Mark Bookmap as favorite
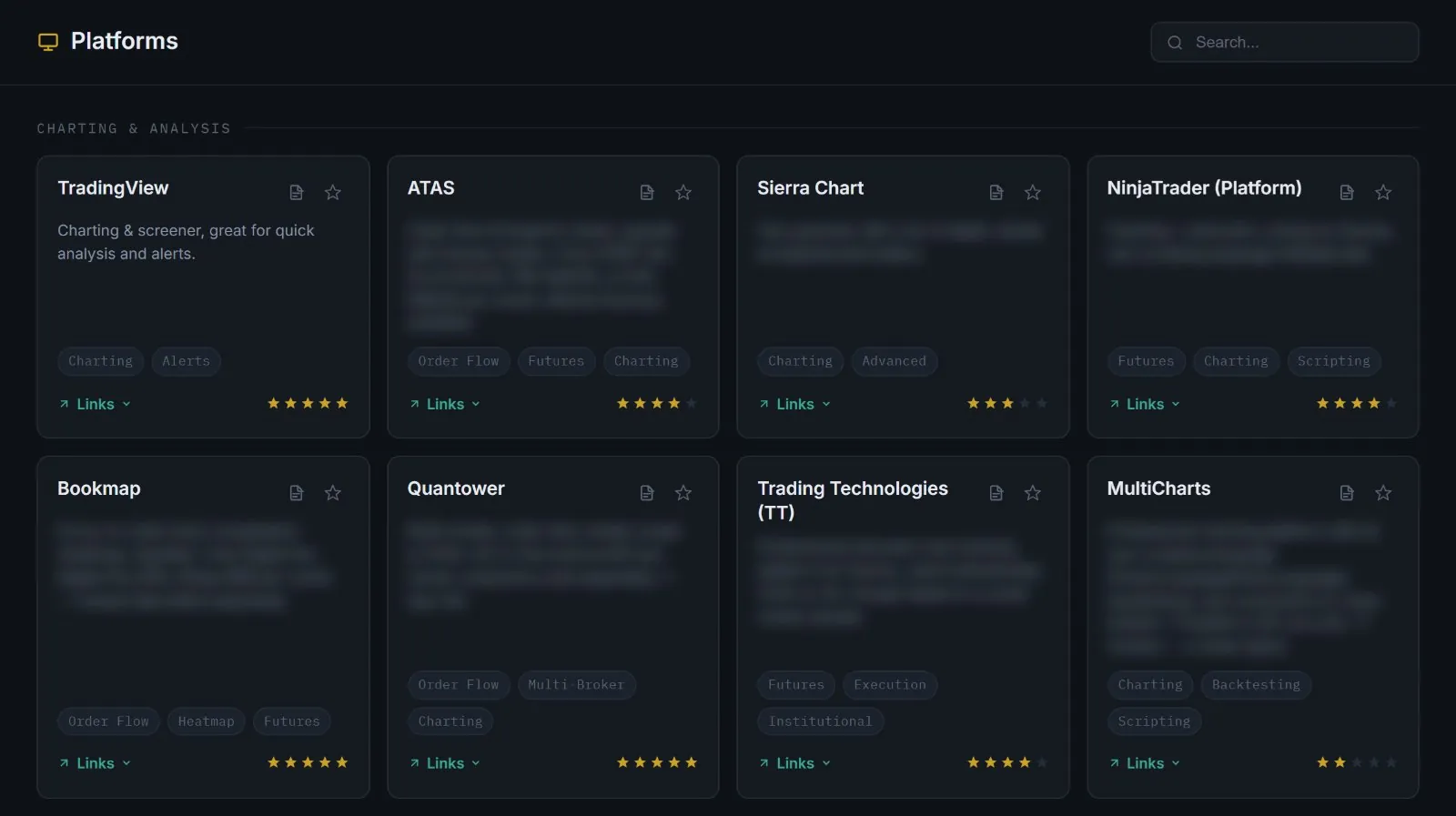The width and height of the screenshot is (1456, 816). click(x=333, y=492)
